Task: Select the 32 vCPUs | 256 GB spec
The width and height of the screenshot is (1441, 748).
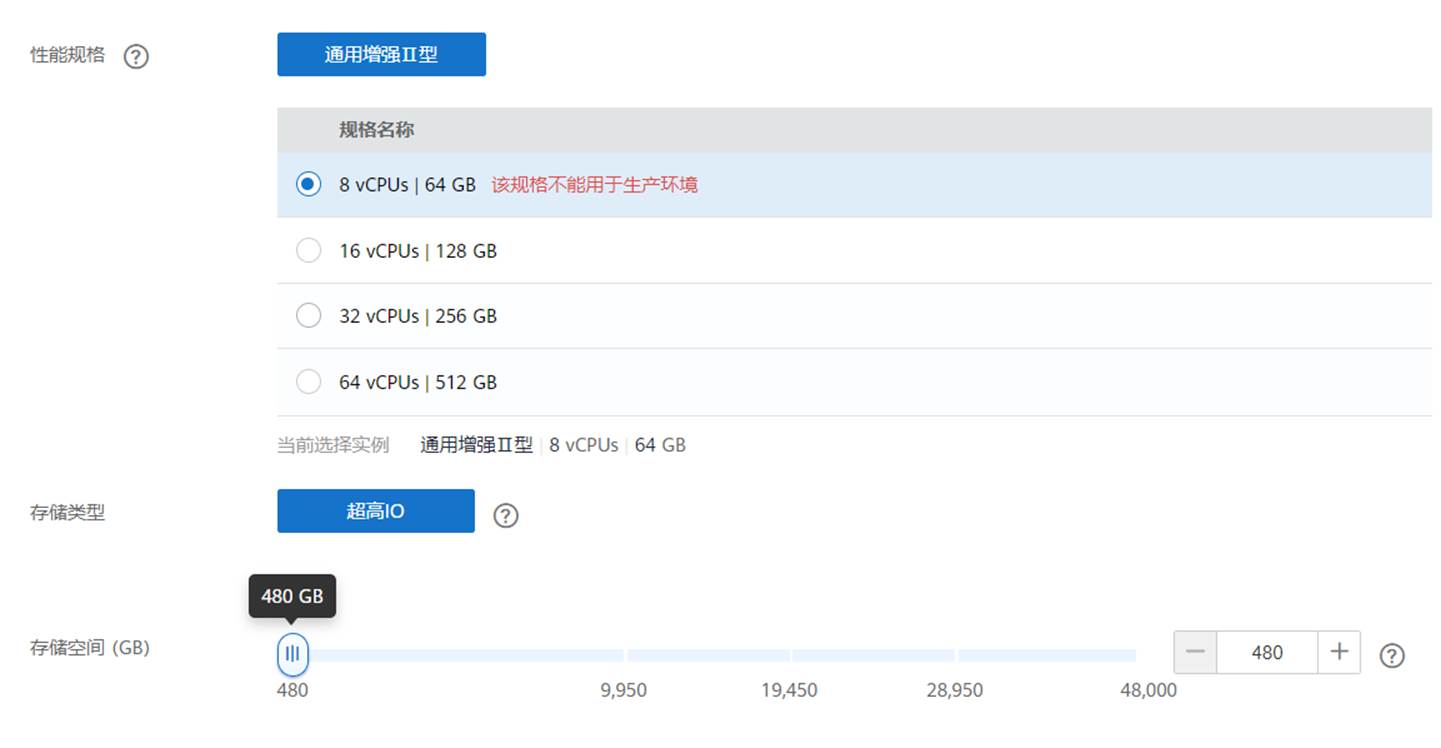Action: click(x=309, y=316)
